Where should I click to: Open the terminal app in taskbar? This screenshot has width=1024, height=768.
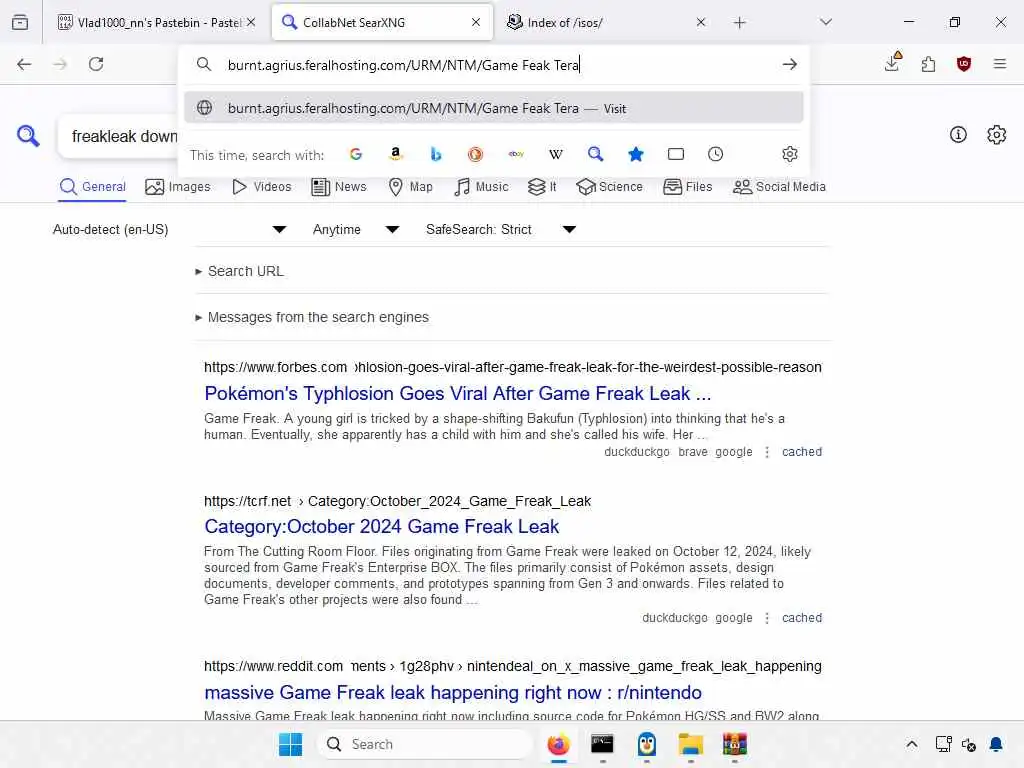pos(602,744)
